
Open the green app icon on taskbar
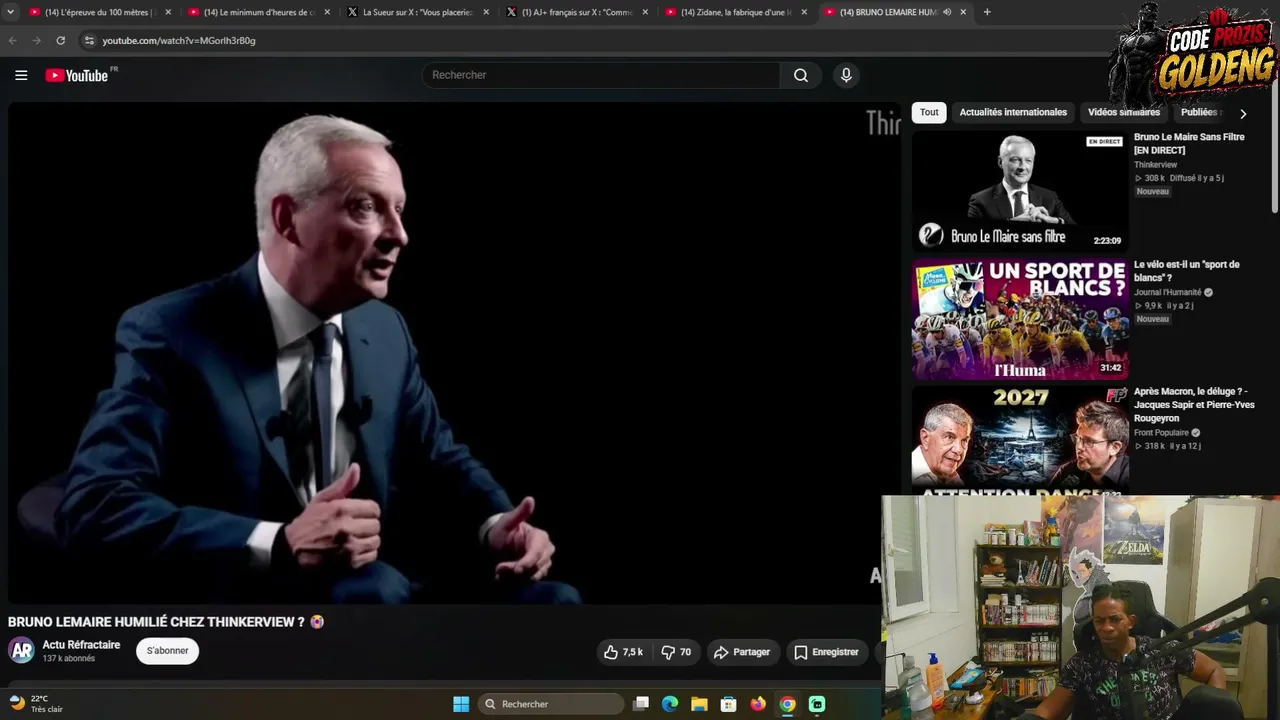[817, 704]
